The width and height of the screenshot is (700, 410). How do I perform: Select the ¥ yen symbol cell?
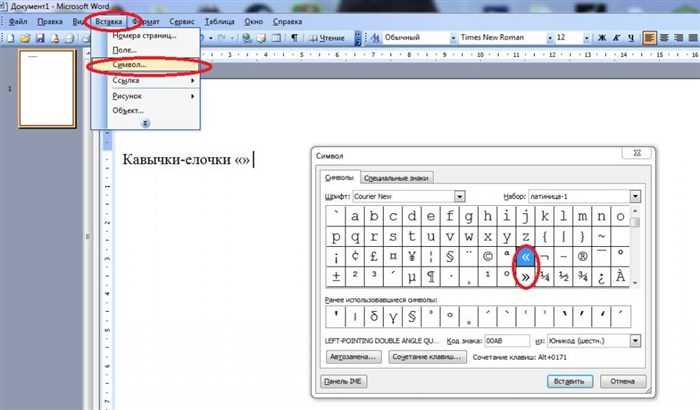point(412,257)
